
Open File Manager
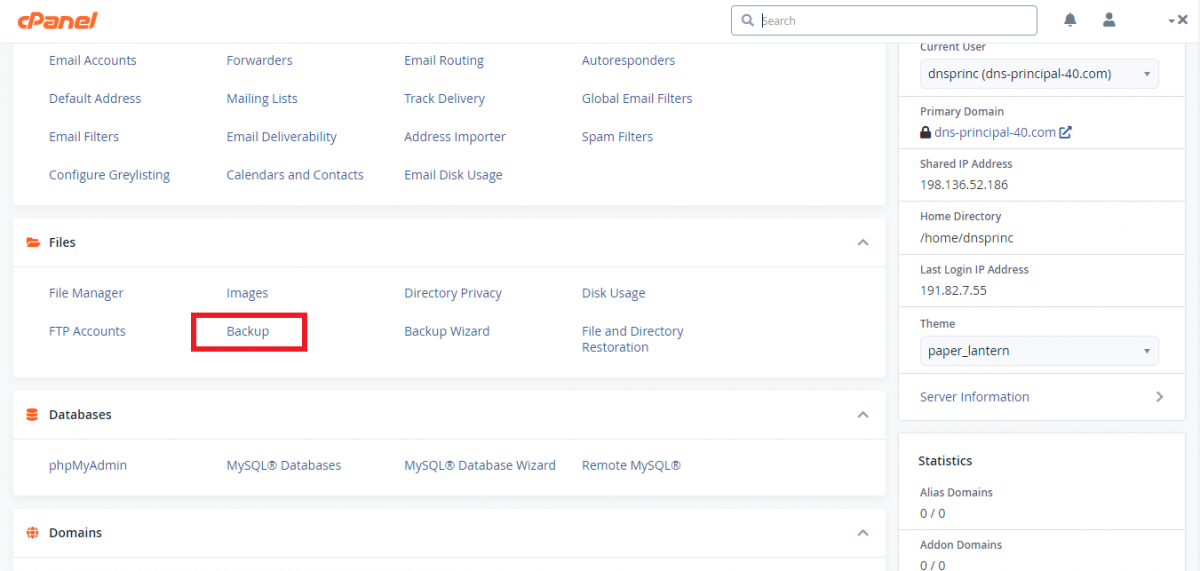[86, 293]
